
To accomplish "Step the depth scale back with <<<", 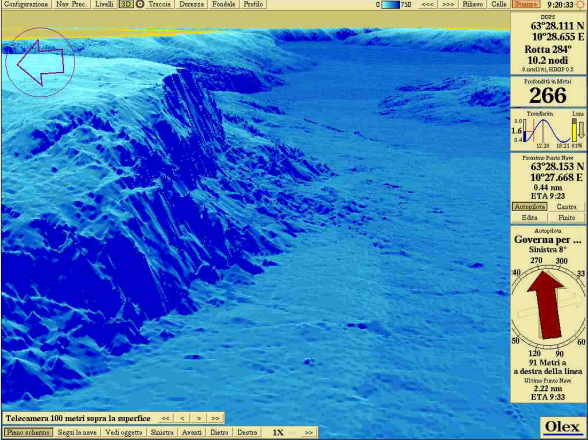I will 427,5.
